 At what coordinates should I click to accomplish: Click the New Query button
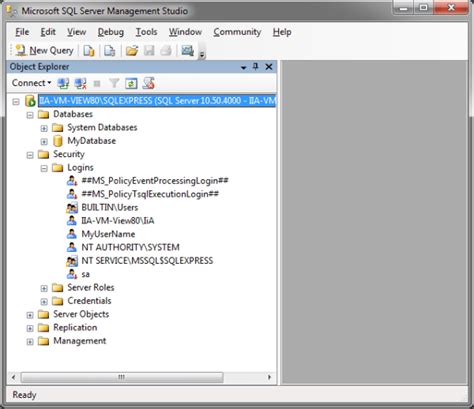pyautogui.click(x=44, y=51)
